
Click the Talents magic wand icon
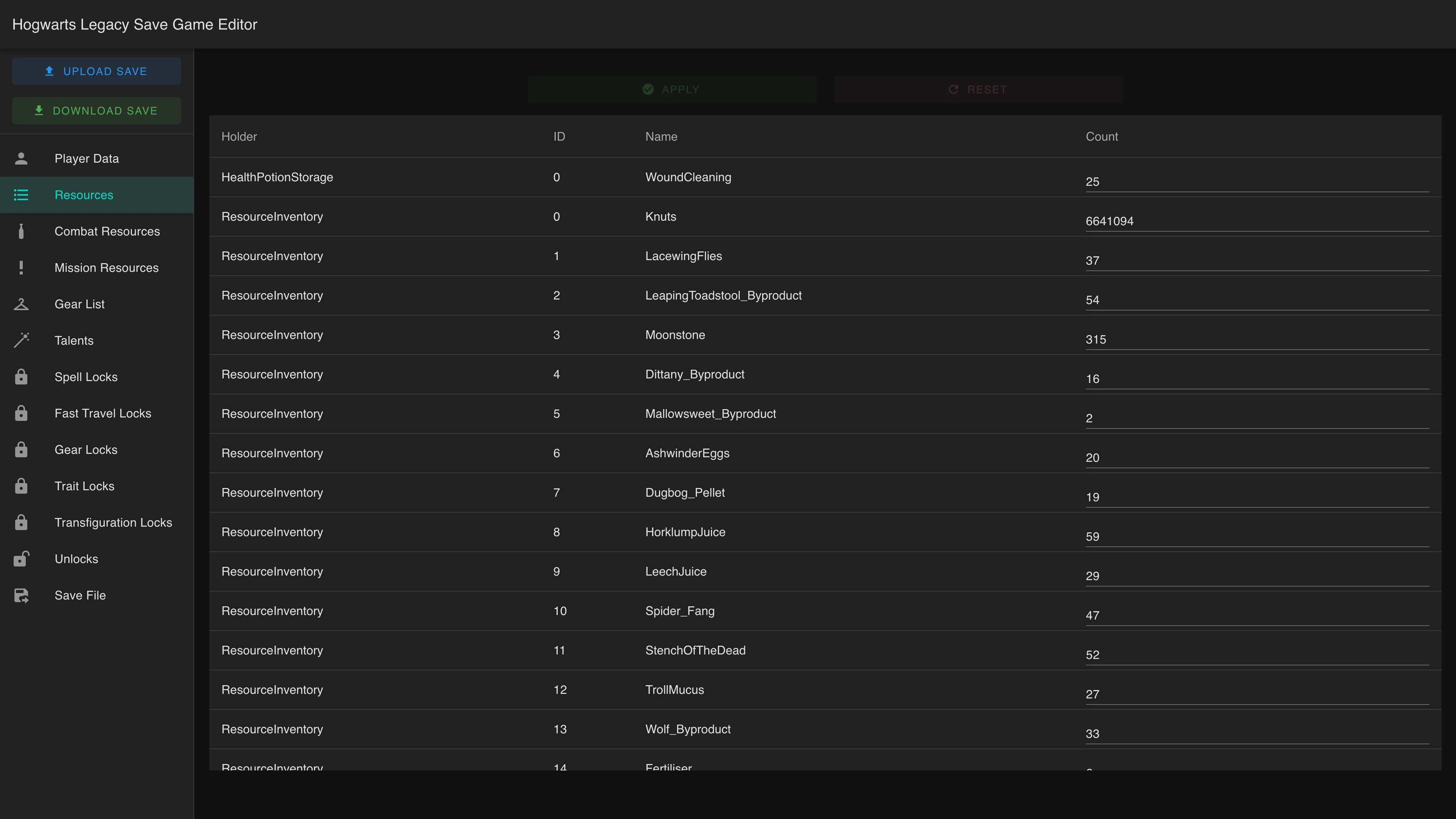(x=21, y=340)
